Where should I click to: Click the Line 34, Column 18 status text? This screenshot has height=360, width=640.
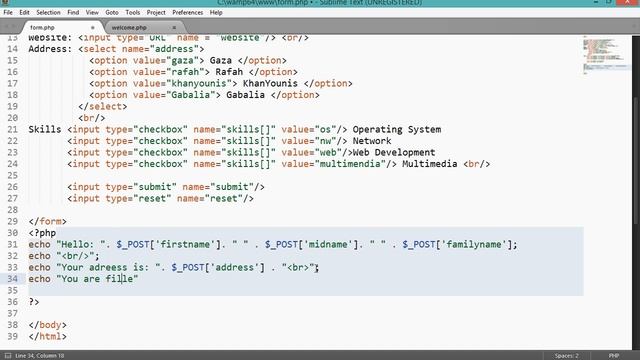[40, 356]
